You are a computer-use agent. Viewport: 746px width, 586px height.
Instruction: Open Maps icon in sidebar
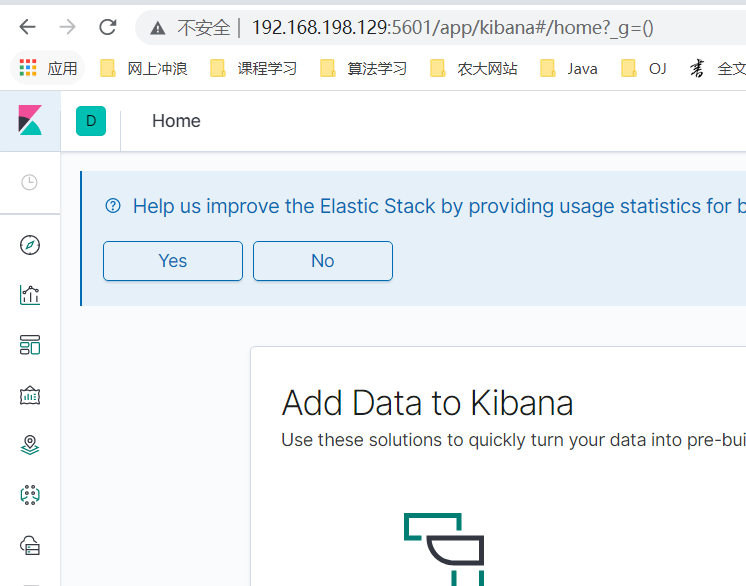tap(30, 444)
